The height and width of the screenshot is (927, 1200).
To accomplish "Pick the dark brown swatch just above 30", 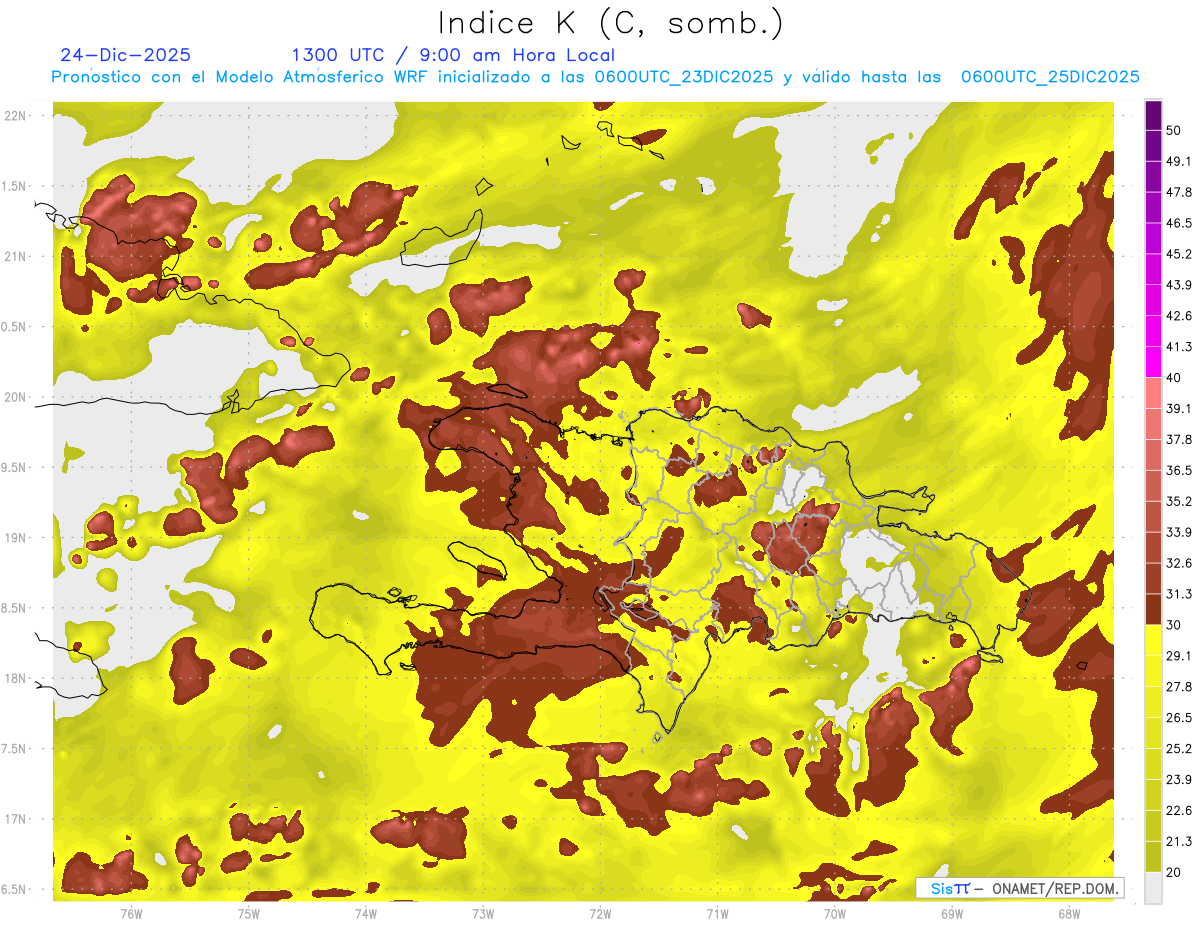I will [1153, 609].
